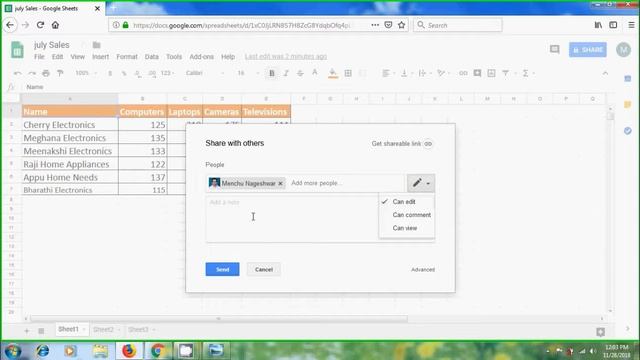This screenshot has width=640, height=360.
Task: Click the move to folder icon
Action: 96,45
